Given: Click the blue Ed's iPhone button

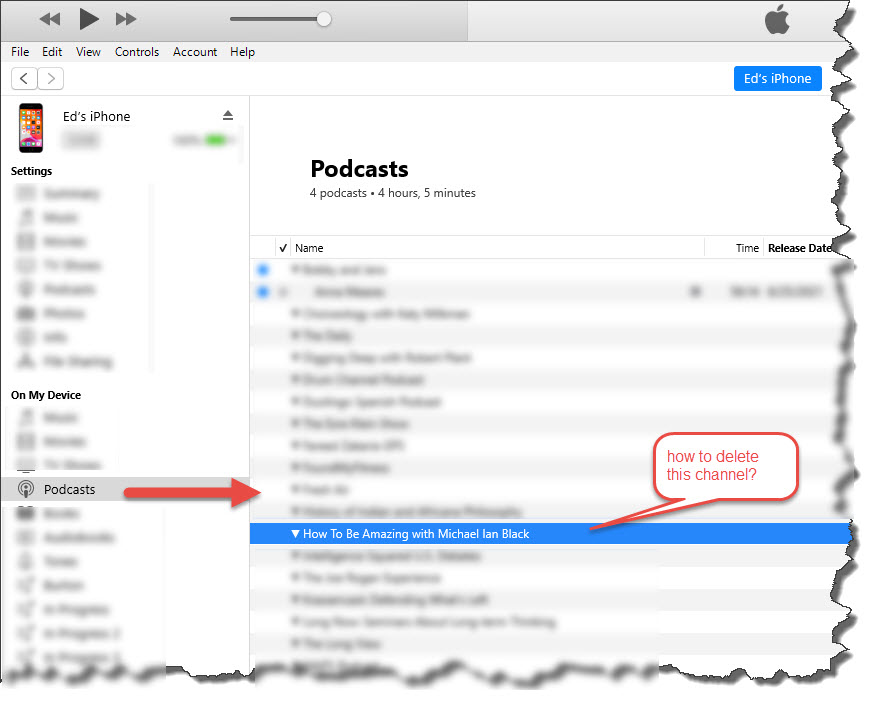Looking at the screenshot, I should coord(777,78).
